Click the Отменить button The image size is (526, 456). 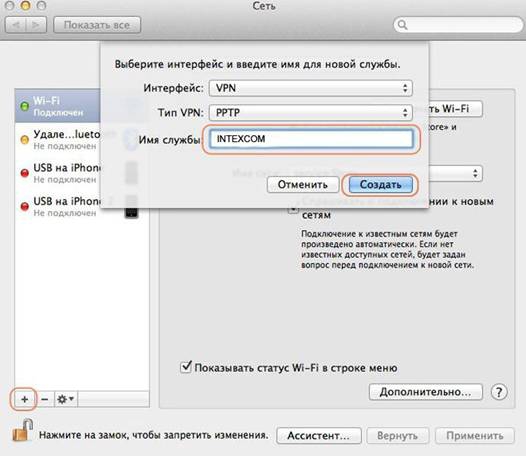[x=303, y=185]
